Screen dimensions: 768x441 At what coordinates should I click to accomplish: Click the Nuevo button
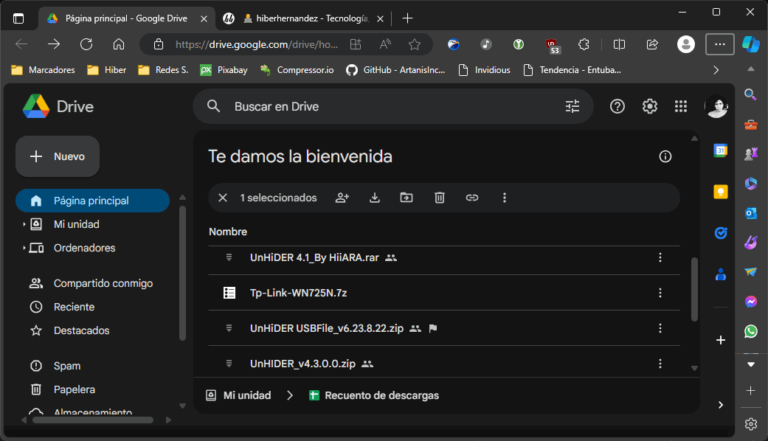(x=57, y=156)
